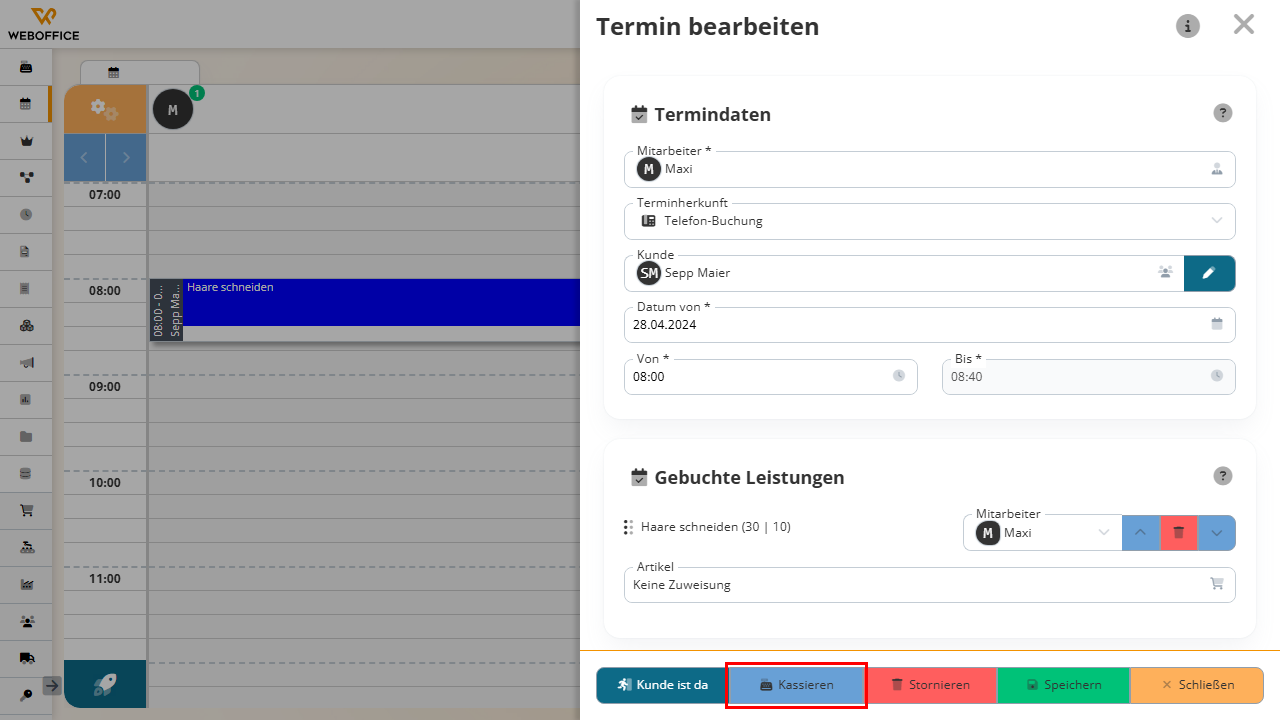
Task: Open the calendar picker in Datum von
Action: [1217, 324]
